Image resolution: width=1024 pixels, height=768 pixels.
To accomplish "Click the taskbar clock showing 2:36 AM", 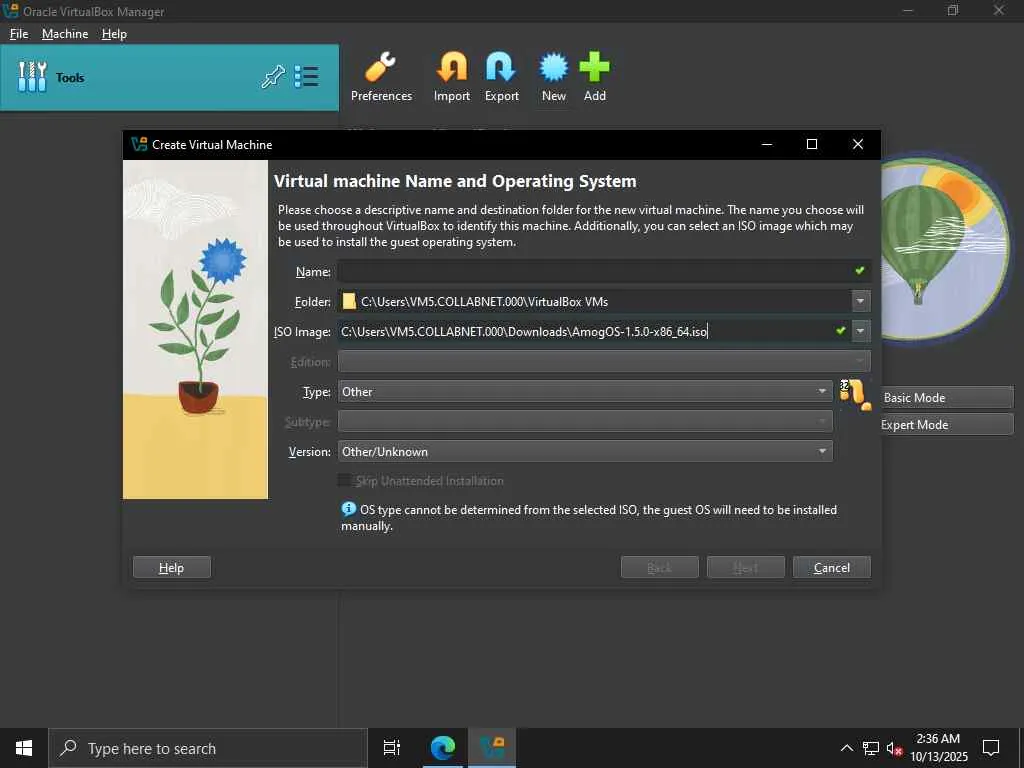I will [x=938, y=748].
